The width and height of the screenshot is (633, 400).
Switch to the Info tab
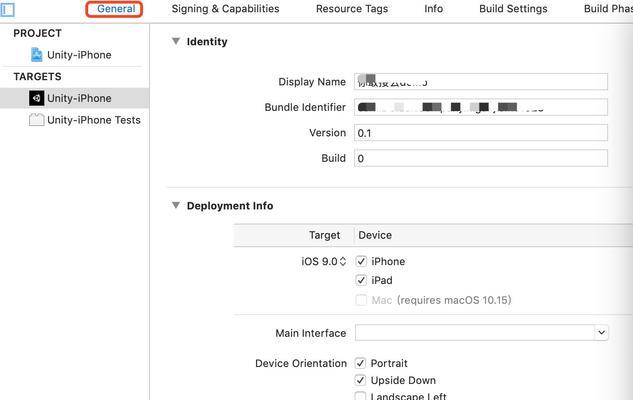(x=433, y=8)
